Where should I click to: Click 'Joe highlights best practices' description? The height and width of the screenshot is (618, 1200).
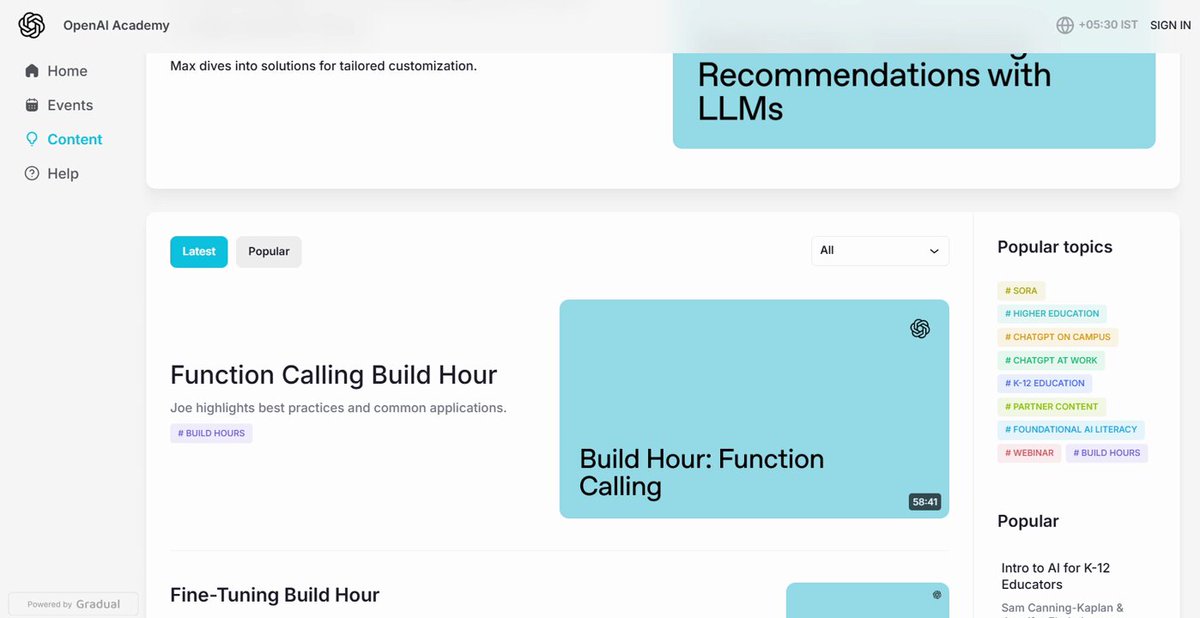(338, 408)
